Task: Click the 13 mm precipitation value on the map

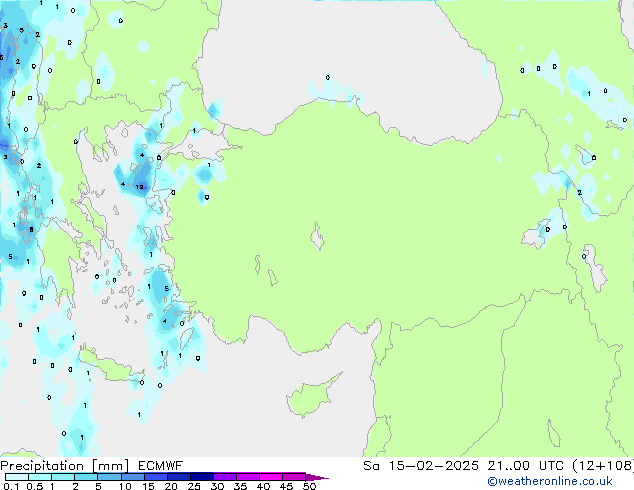Action: [139, 187]
